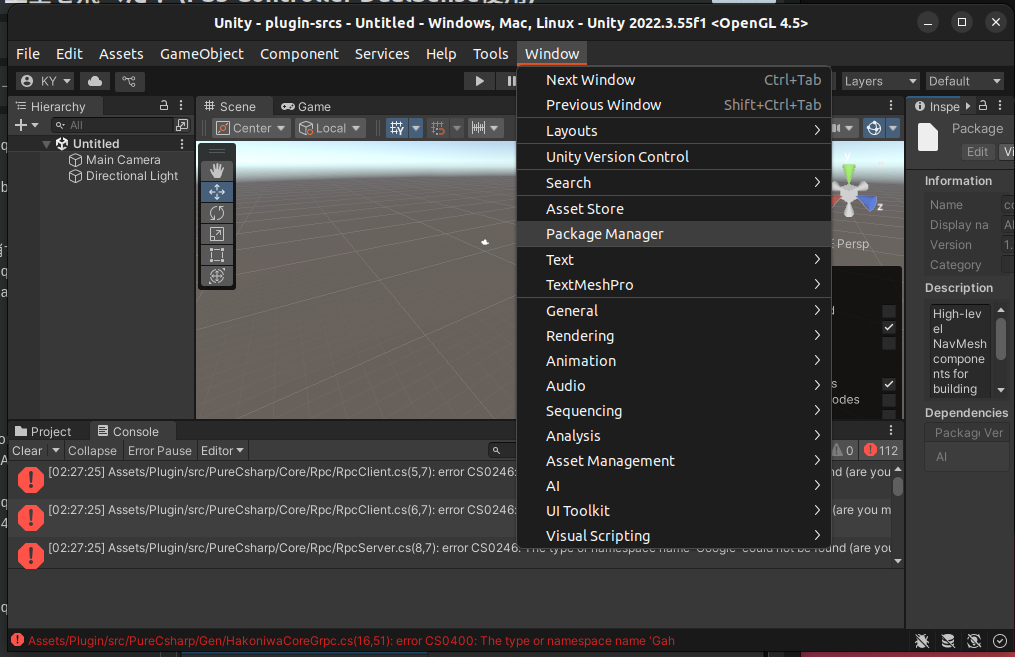Click the Hierarchy search field
The width and height of the screenshot is (1015, 657).
113,125
